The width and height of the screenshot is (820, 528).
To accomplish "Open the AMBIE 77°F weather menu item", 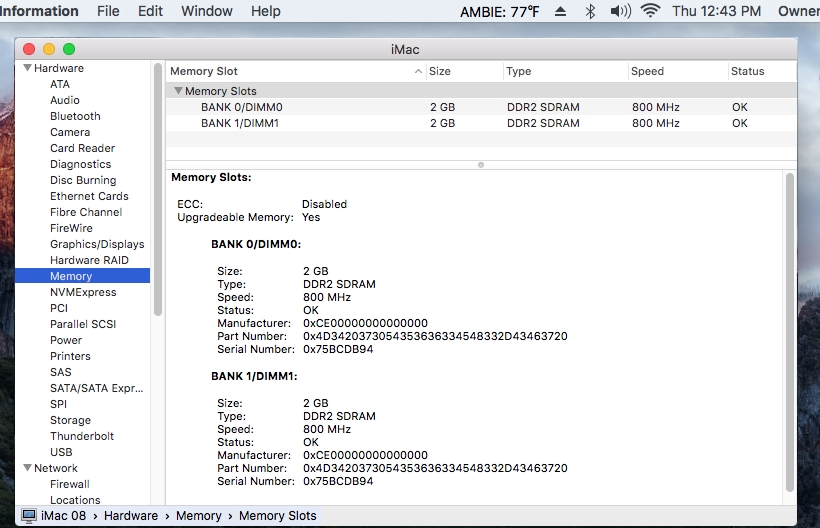I will tap(499, 12).
